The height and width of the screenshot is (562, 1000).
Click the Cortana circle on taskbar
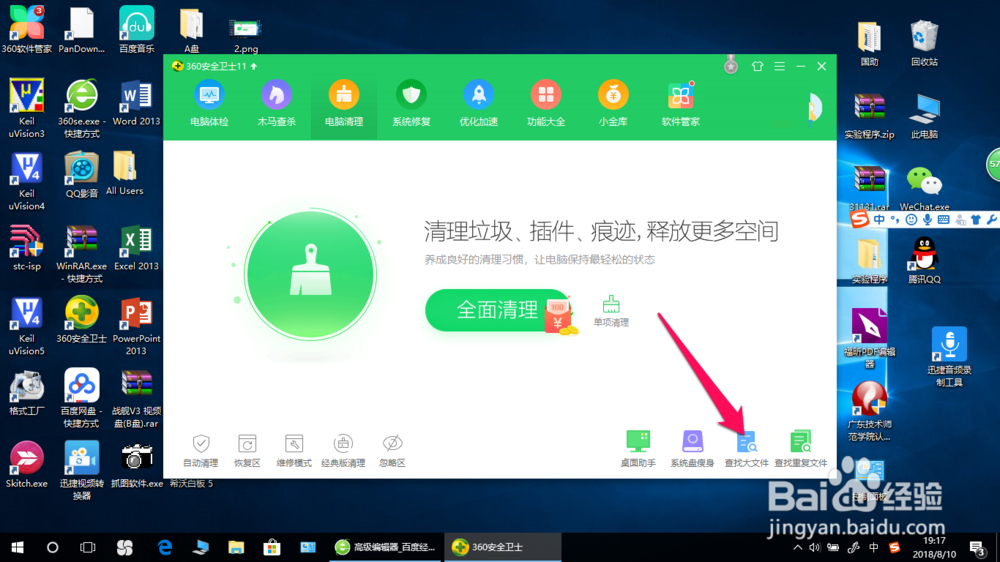(52, 547)
